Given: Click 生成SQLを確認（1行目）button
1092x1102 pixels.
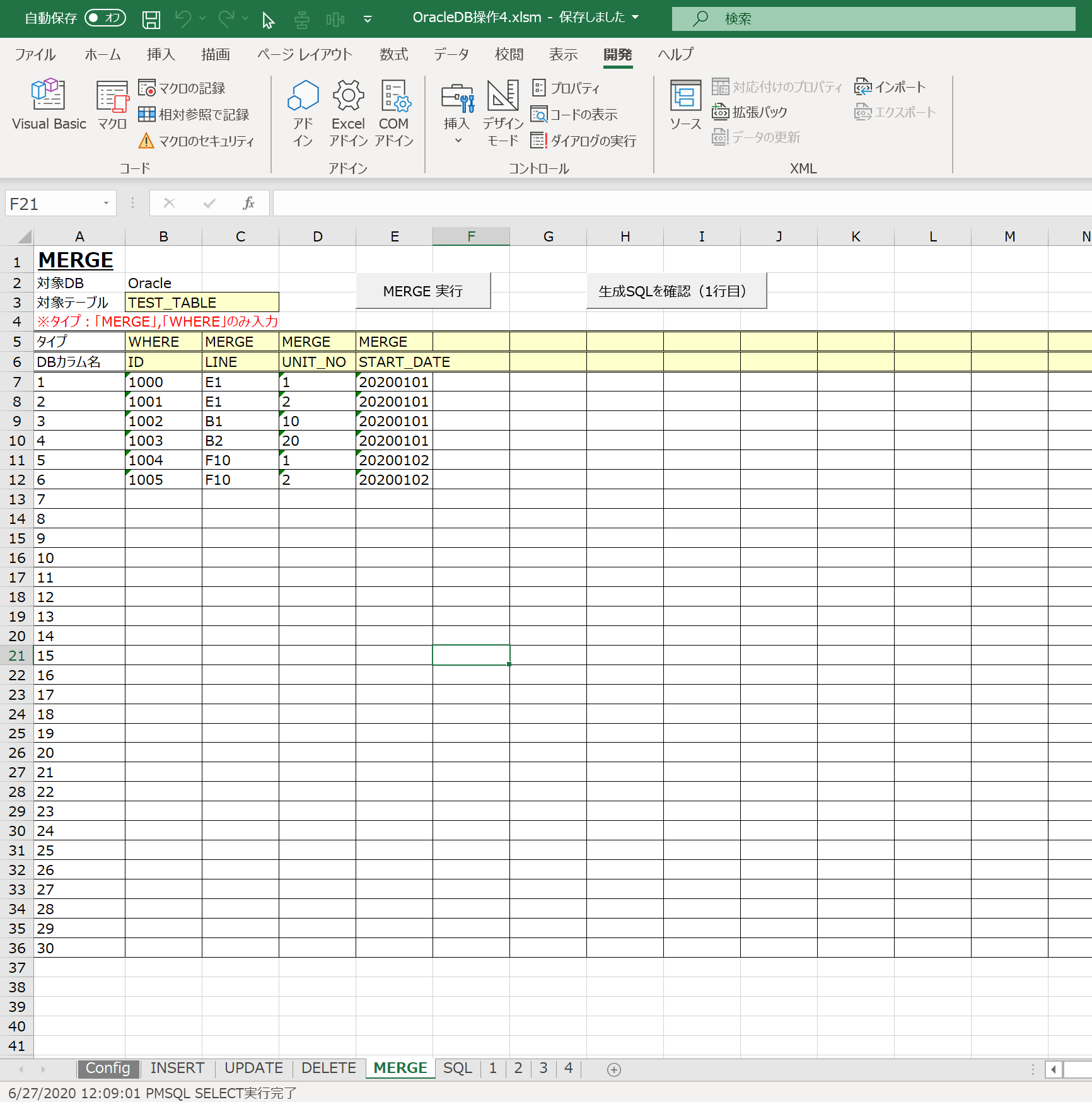Looking at the screenshot, I should (x=677, y=291).
